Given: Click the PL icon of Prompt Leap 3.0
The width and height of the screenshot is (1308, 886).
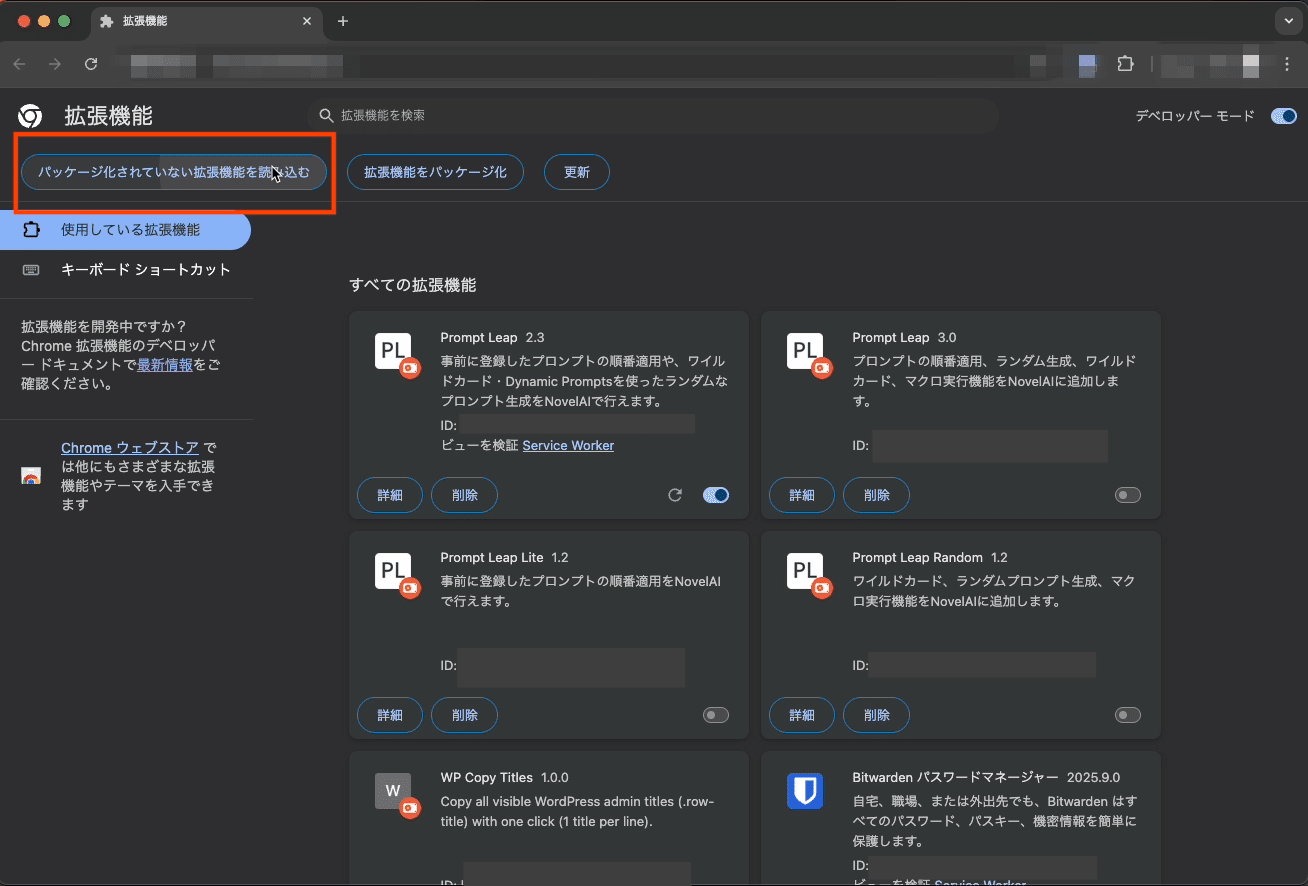Looking at the screenshot, I should point(806,352).
